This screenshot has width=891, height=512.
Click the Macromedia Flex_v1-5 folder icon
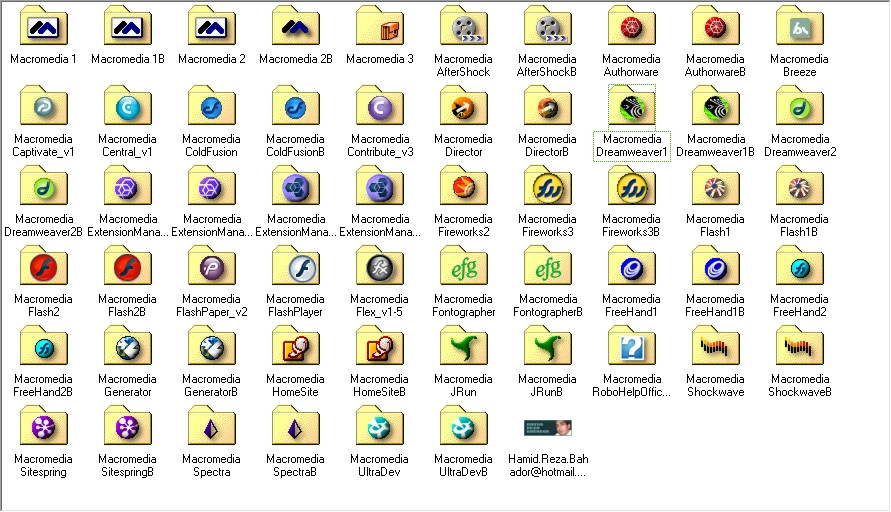pyautogui.click(x=379, y=265)
